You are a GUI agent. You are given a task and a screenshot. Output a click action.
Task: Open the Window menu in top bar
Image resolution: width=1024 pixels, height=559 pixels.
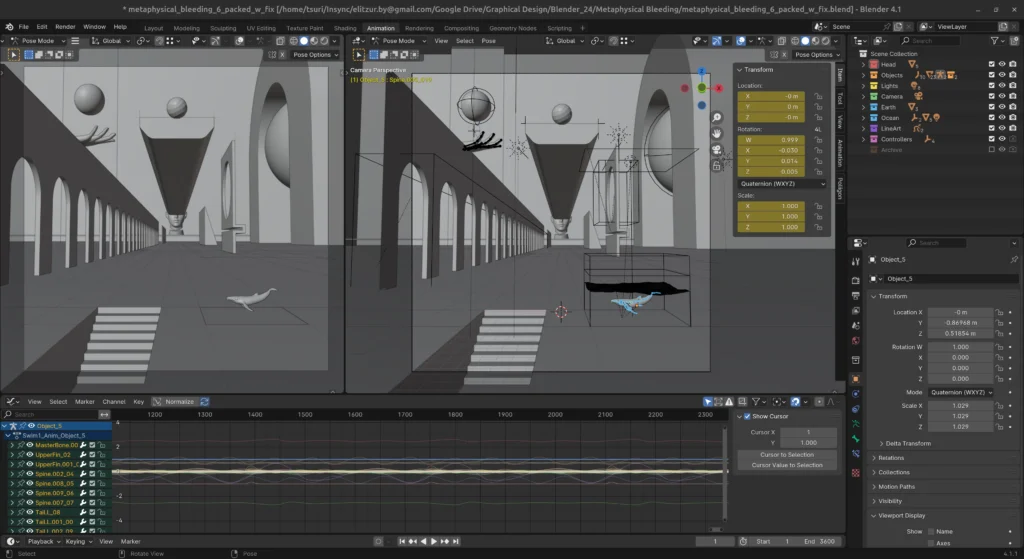[x=94, y=27]
